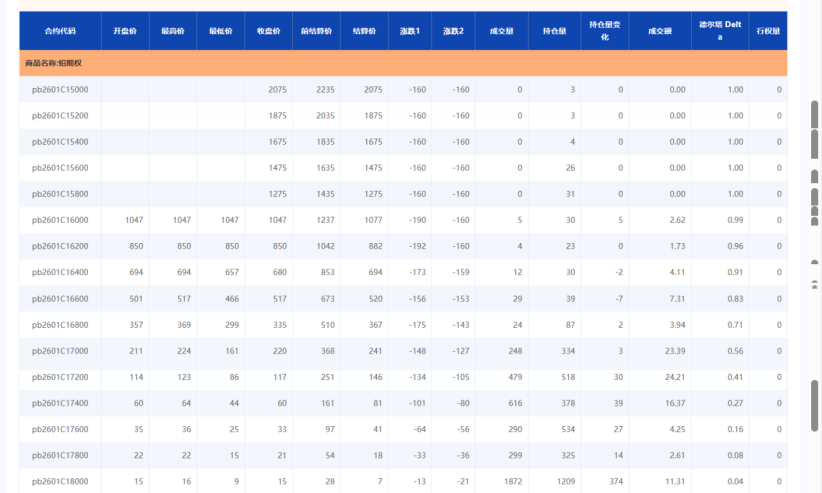The height and width of the screenshot is (493, 822).
Task: Select contract code pb2601C16600
Action: (60, 299)
